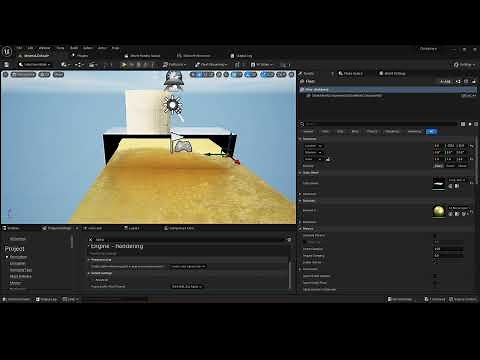Open the File menu
This screenshot has height=360, width=480.
19,48
